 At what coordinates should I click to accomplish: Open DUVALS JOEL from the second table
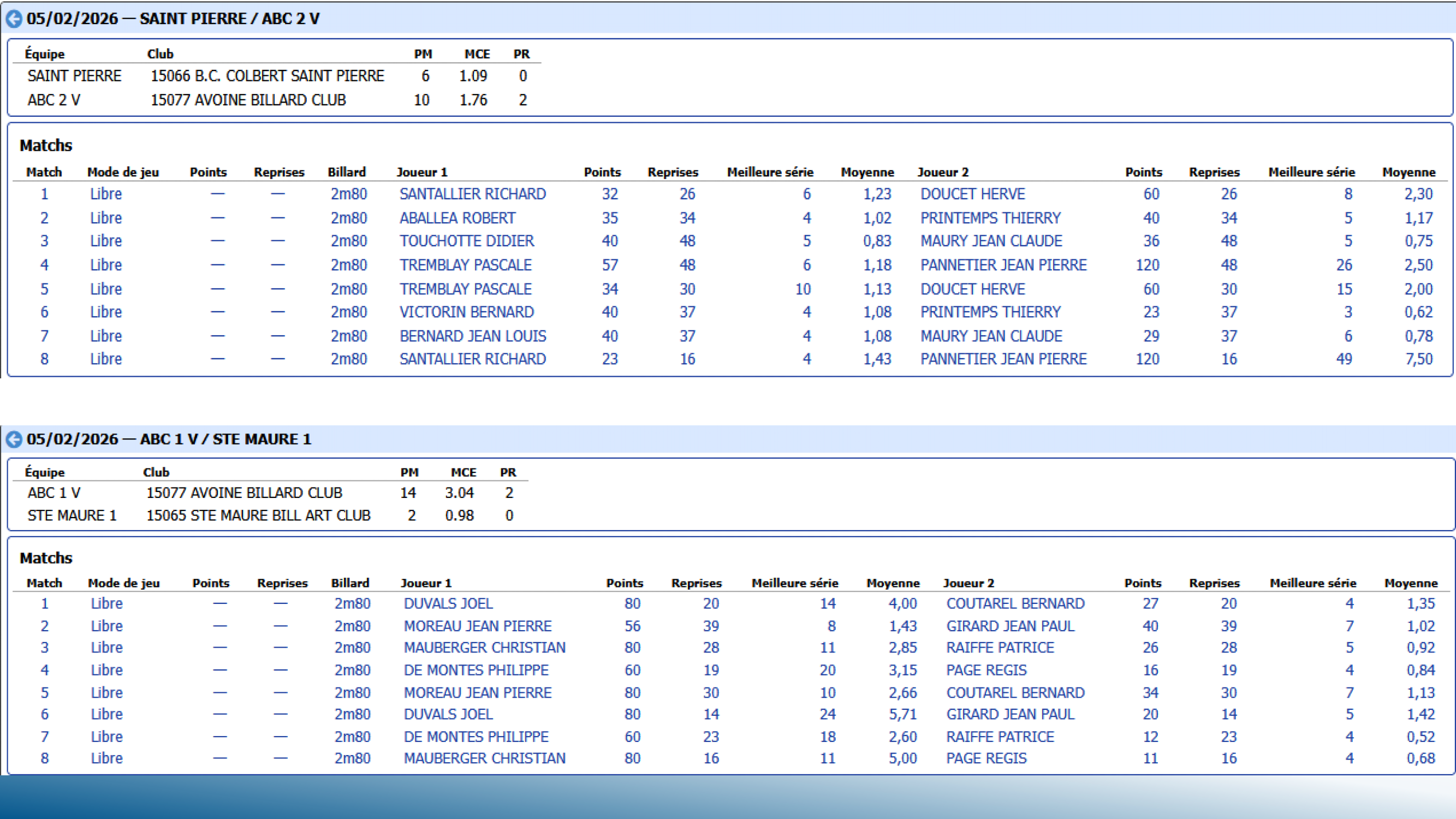(448, 604)
